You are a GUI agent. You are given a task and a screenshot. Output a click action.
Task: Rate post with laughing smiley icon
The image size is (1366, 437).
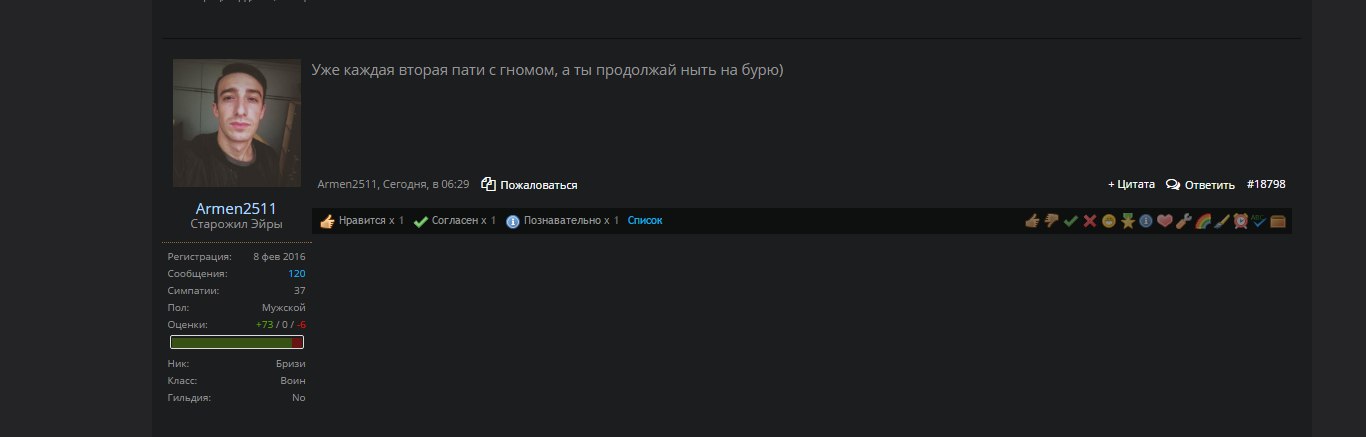[x=1109, y=221]
